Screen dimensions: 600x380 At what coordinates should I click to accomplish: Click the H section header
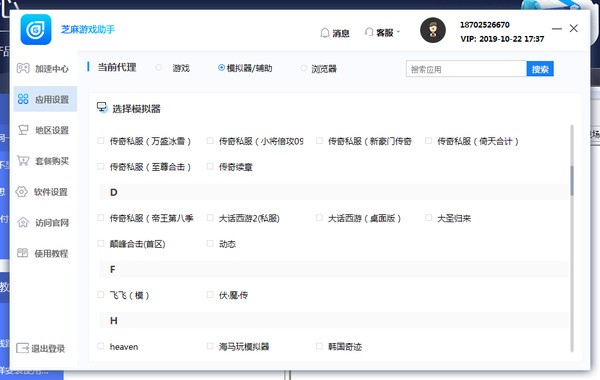coord(334,320)
